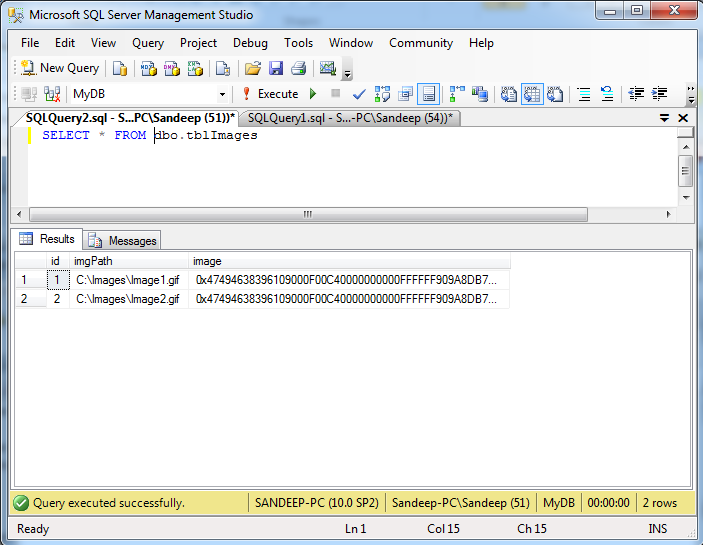Click the editor horizontal scrollbar thumb
The width and height of the screenshot is (703, 545).
(308, 214)
